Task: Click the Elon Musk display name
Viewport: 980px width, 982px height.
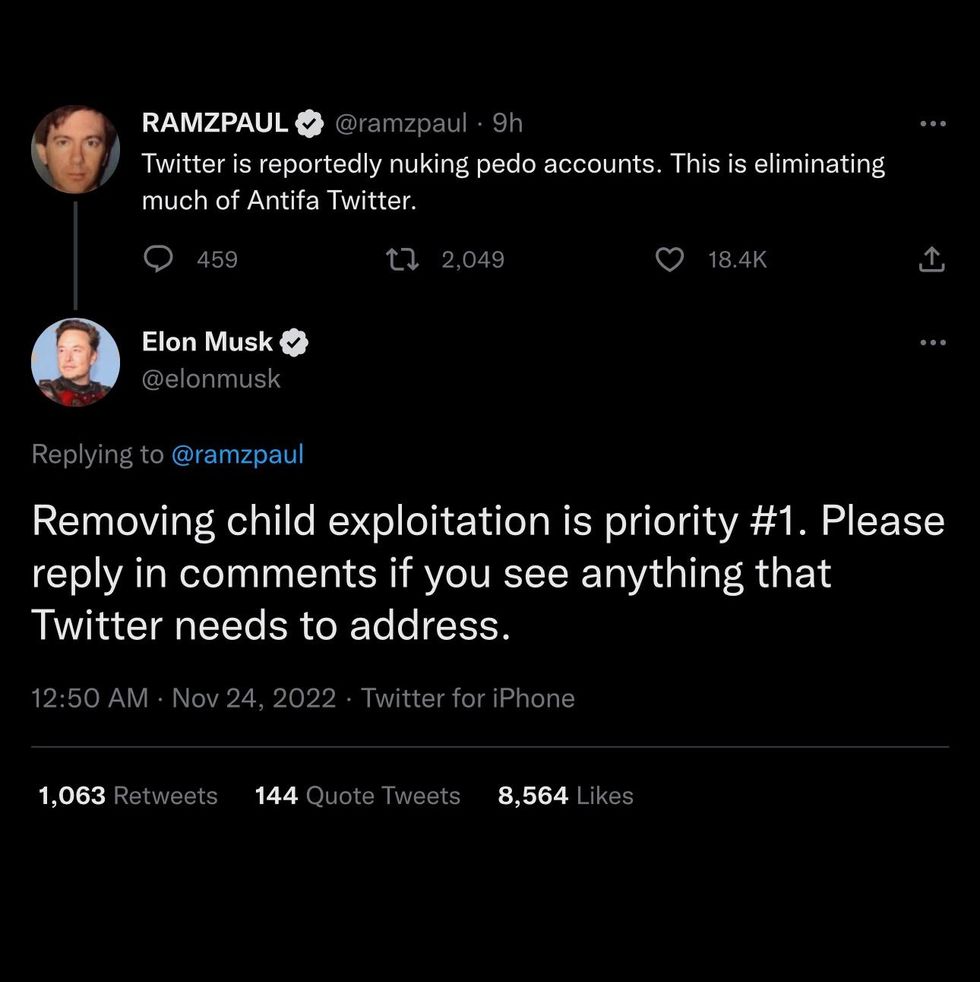Action: coord(207,342)
